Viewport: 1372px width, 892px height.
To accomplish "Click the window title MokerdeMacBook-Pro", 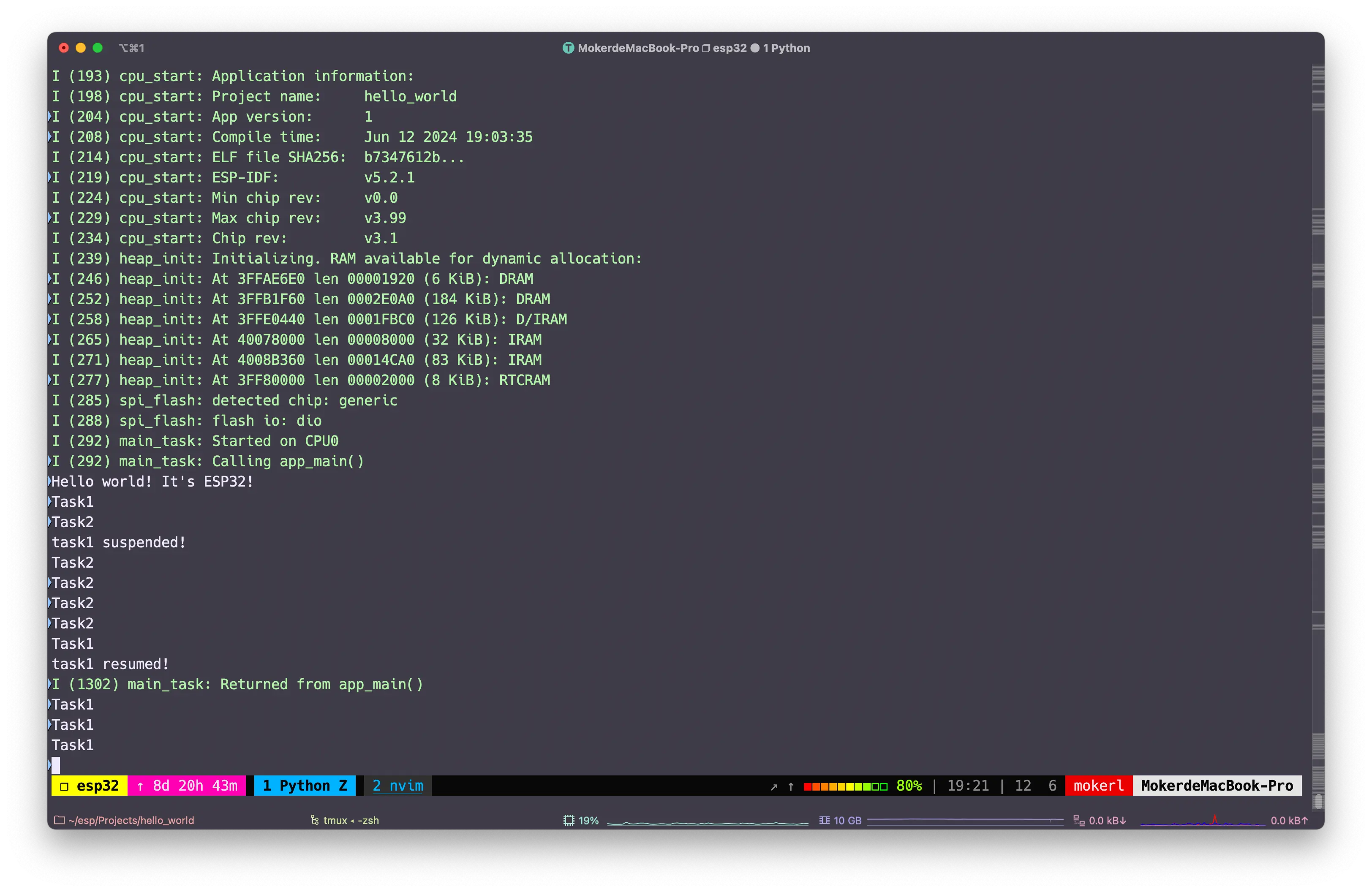I will [638, 48].
